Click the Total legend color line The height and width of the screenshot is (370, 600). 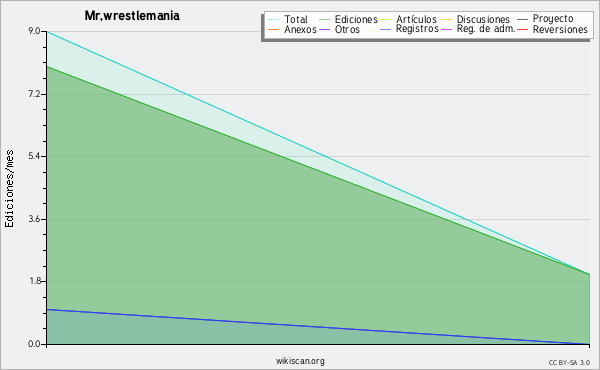pyautogui.click(x=274, y=19)
